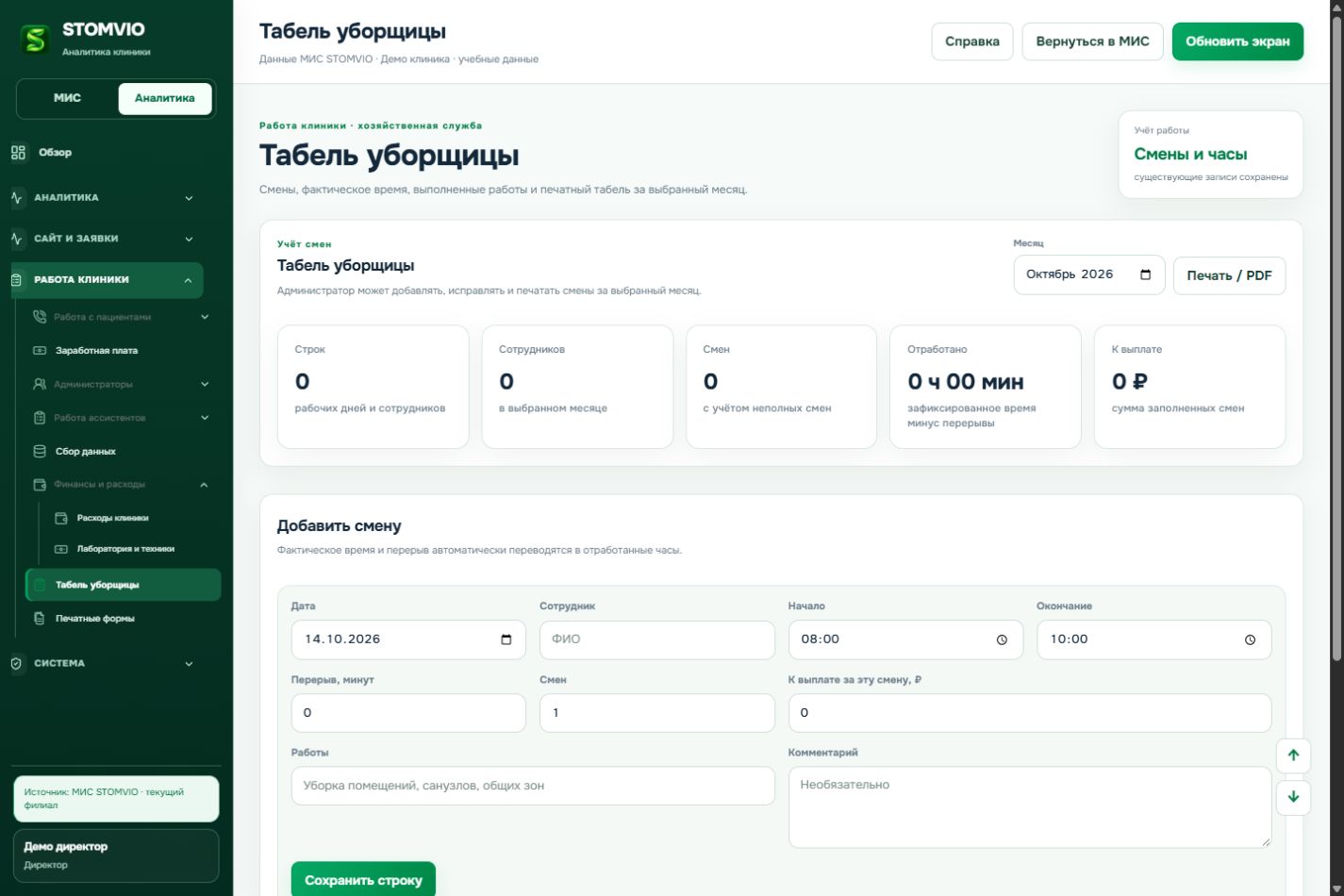Switch to МИС mode
Viewport: 1344px width, 896px height.
click(67, 98)
